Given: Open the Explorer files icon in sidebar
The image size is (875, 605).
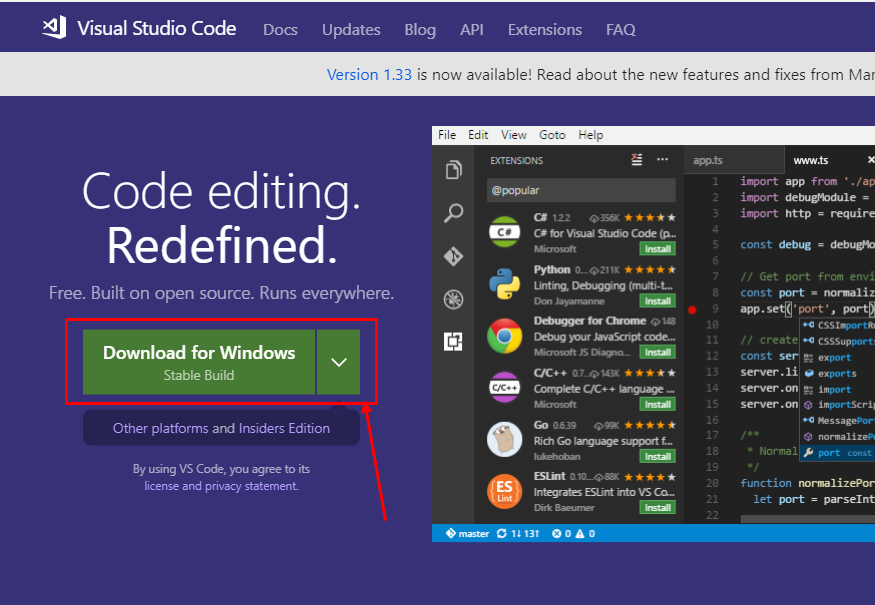Looking at the screenshot, I should point(453,170).
